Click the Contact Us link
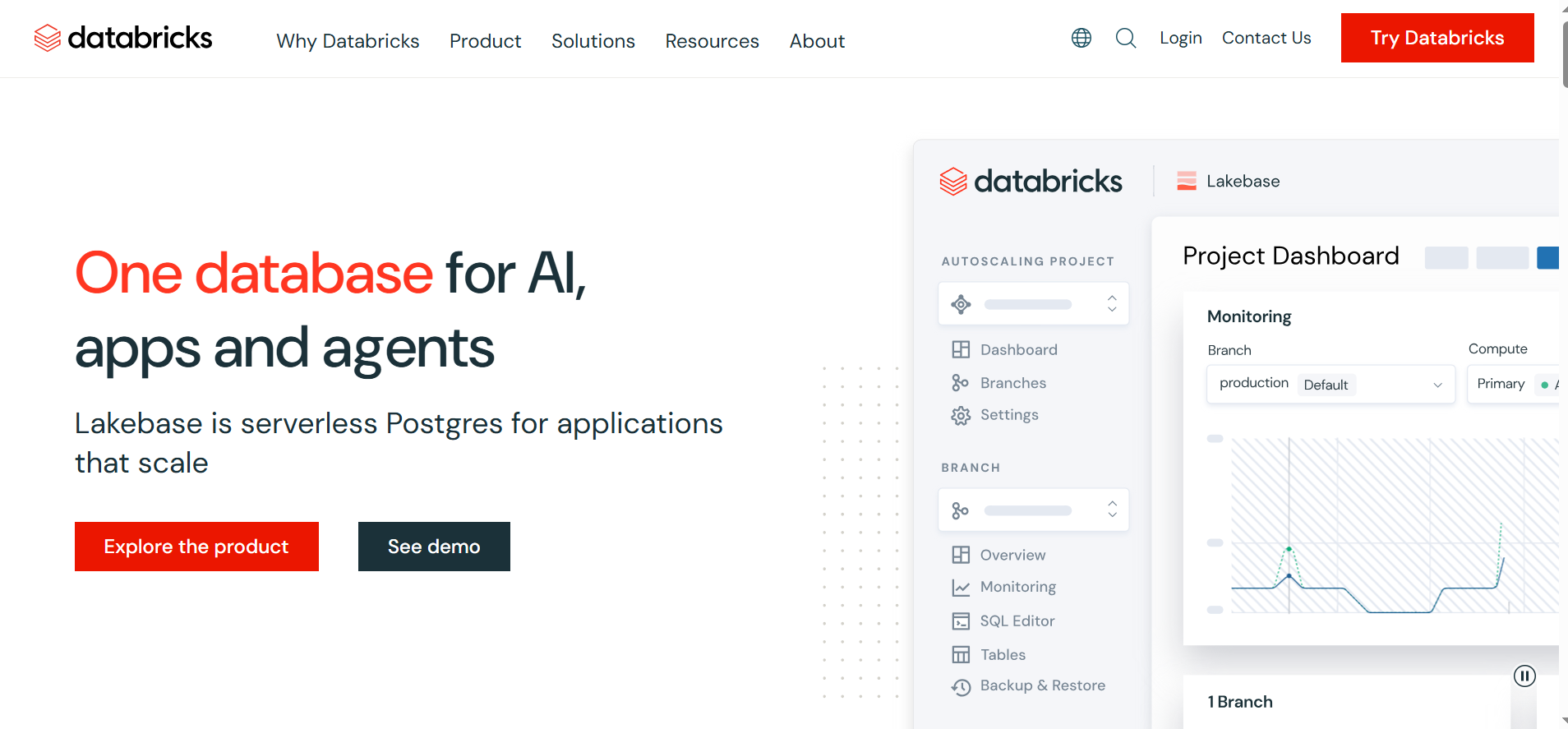Image resolution: width=1568 pixels, height=729 pixels. 1266,38
